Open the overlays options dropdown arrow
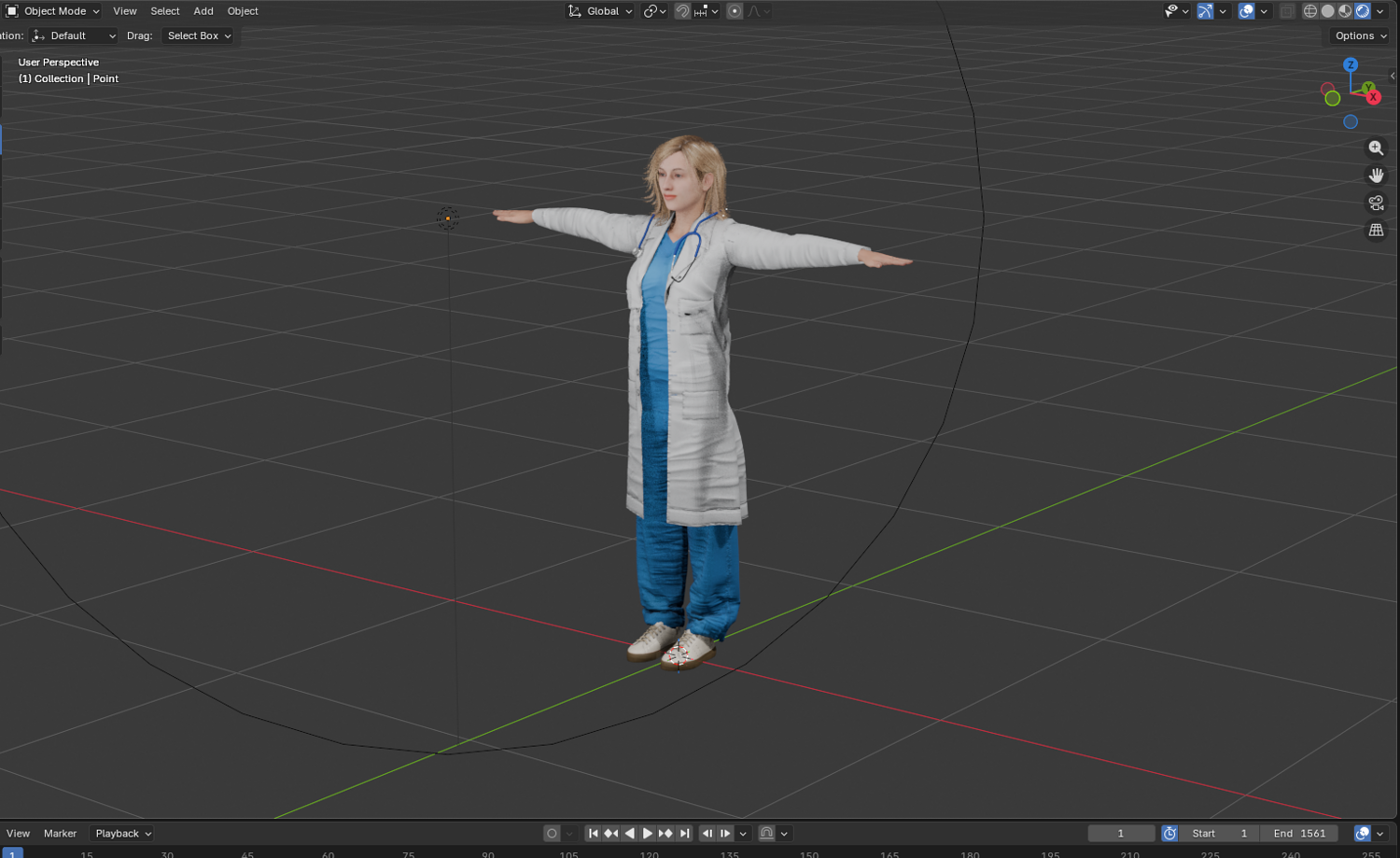The image size is (1400, 858). point(1264,11)
